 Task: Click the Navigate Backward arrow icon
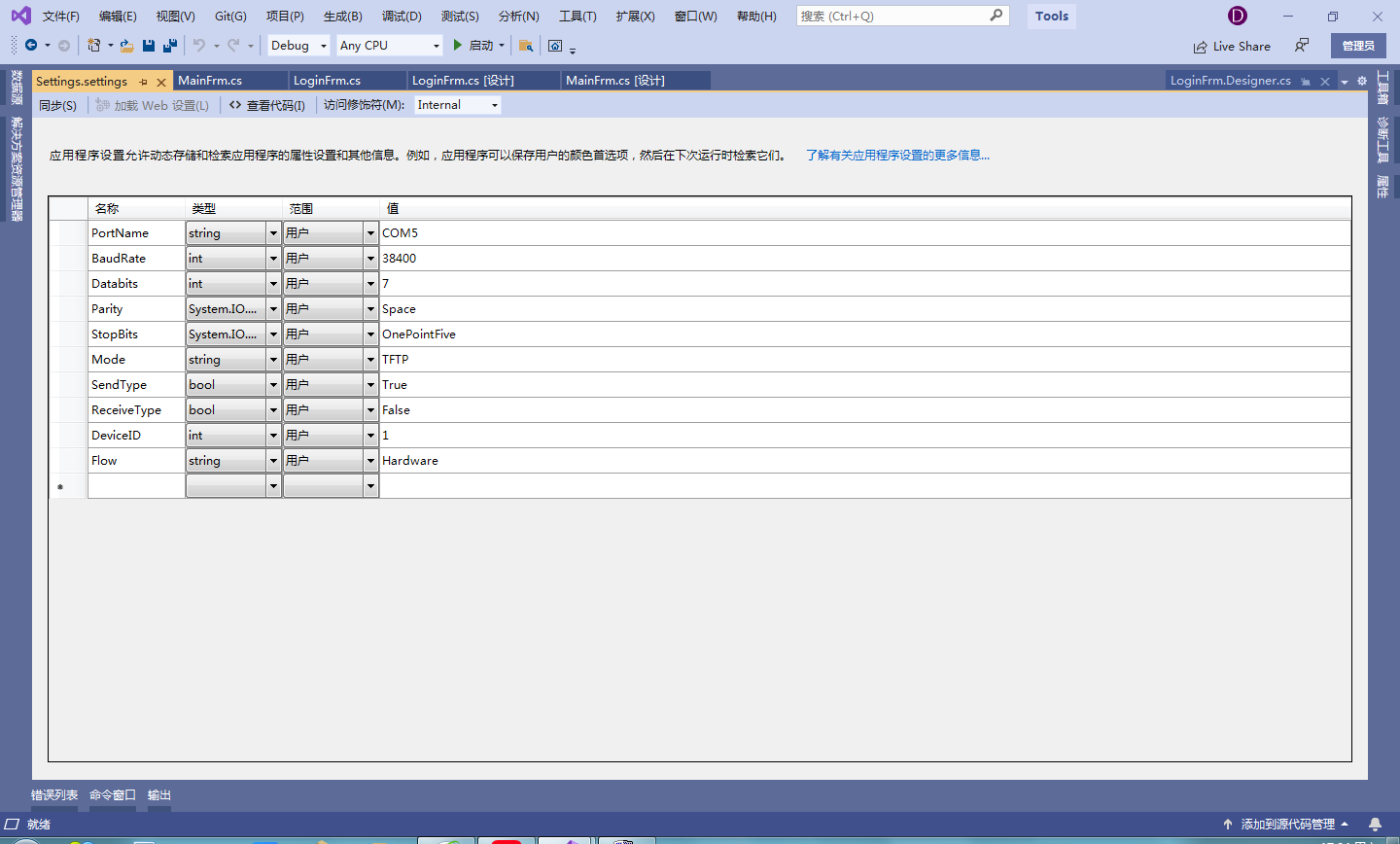[x=31, y=46]
